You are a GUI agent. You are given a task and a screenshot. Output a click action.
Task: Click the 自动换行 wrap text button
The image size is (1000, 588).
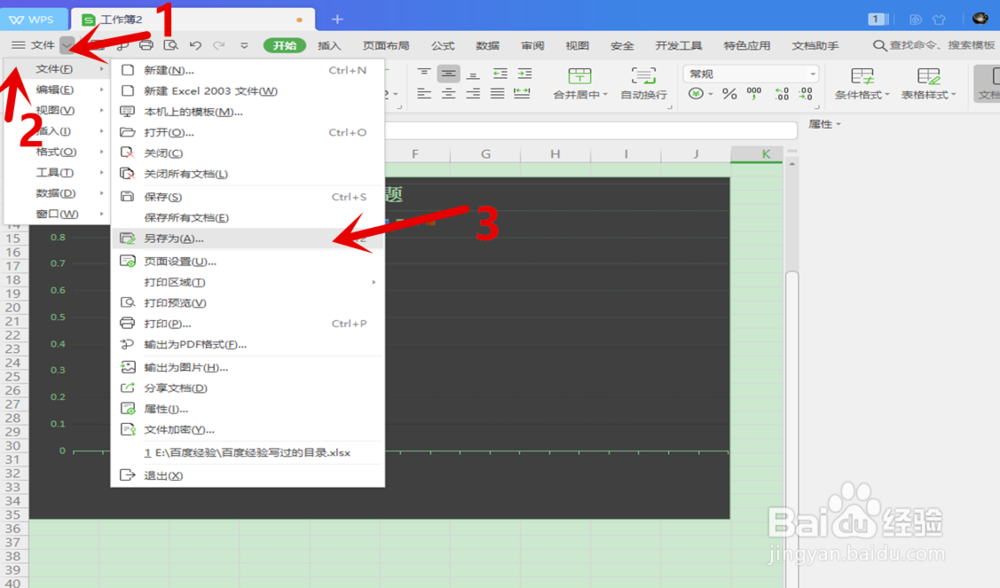(643, 84)
